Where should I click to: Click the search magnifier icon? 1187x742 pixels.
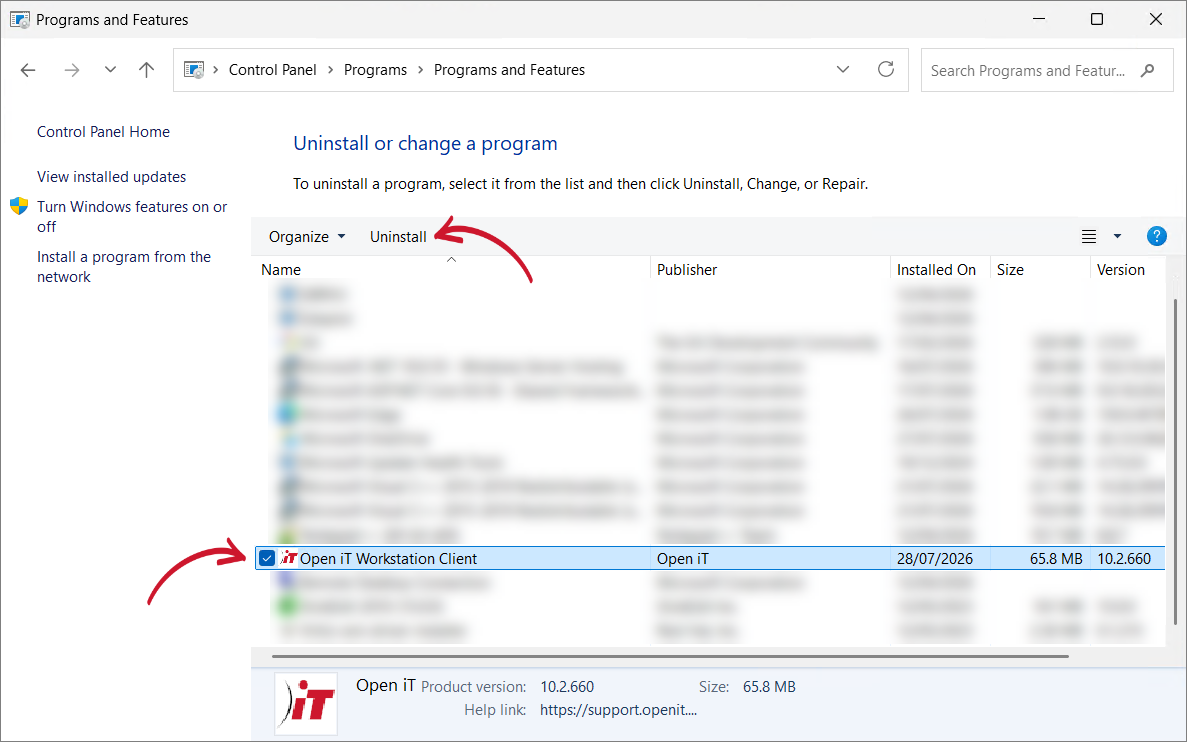1148,70
